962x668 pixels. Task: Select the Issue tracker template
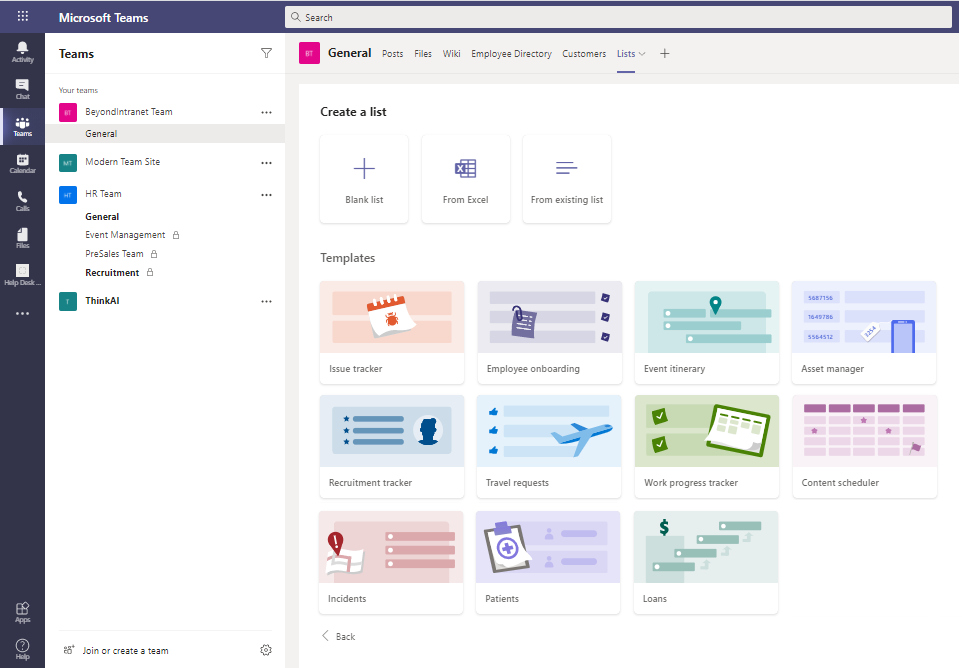pos(391,332)
